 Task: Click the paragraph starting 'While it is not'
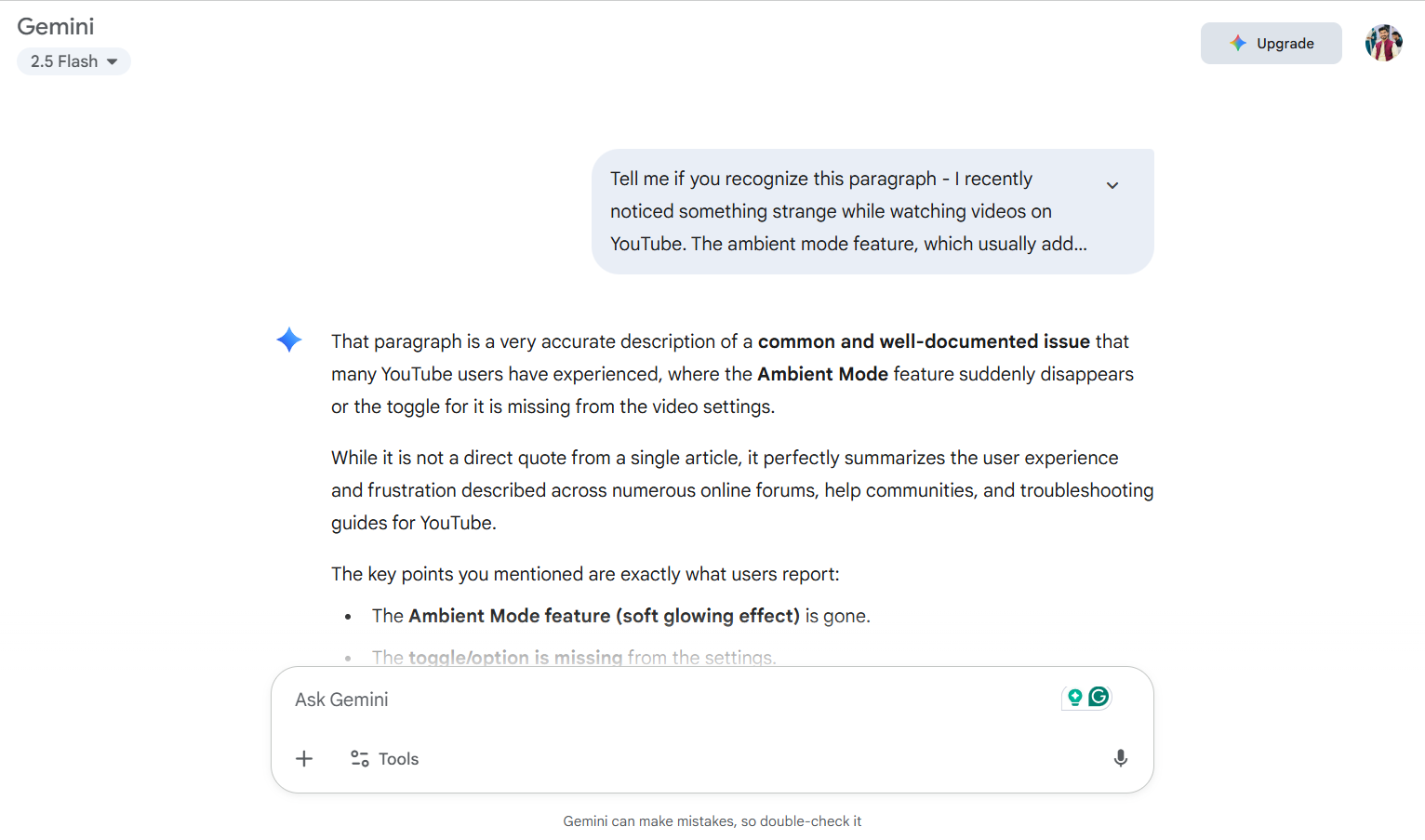(x=741, y=490)
